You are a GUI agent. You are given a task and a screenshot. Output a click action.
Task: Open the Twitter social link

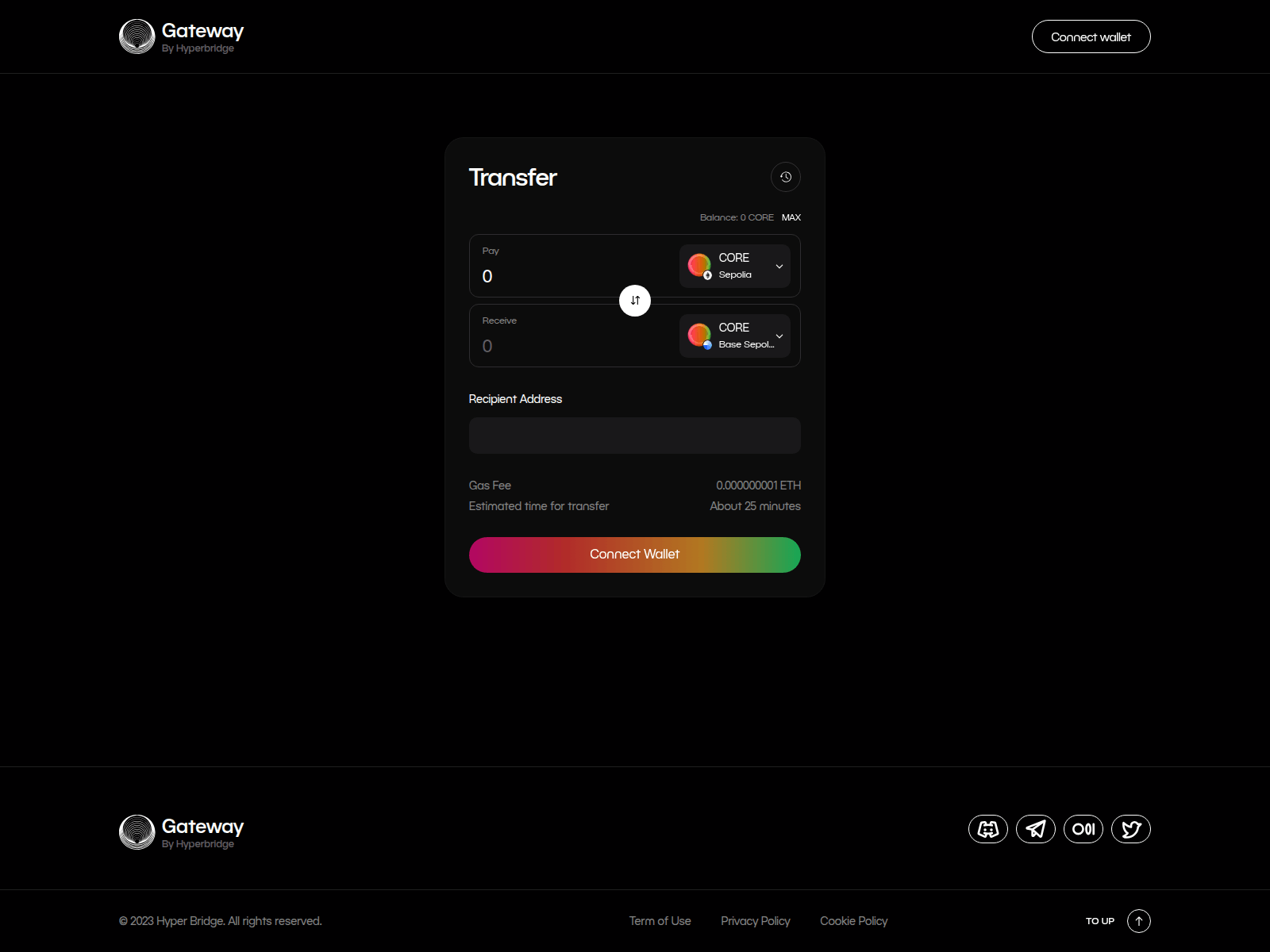click(1131, 829)
